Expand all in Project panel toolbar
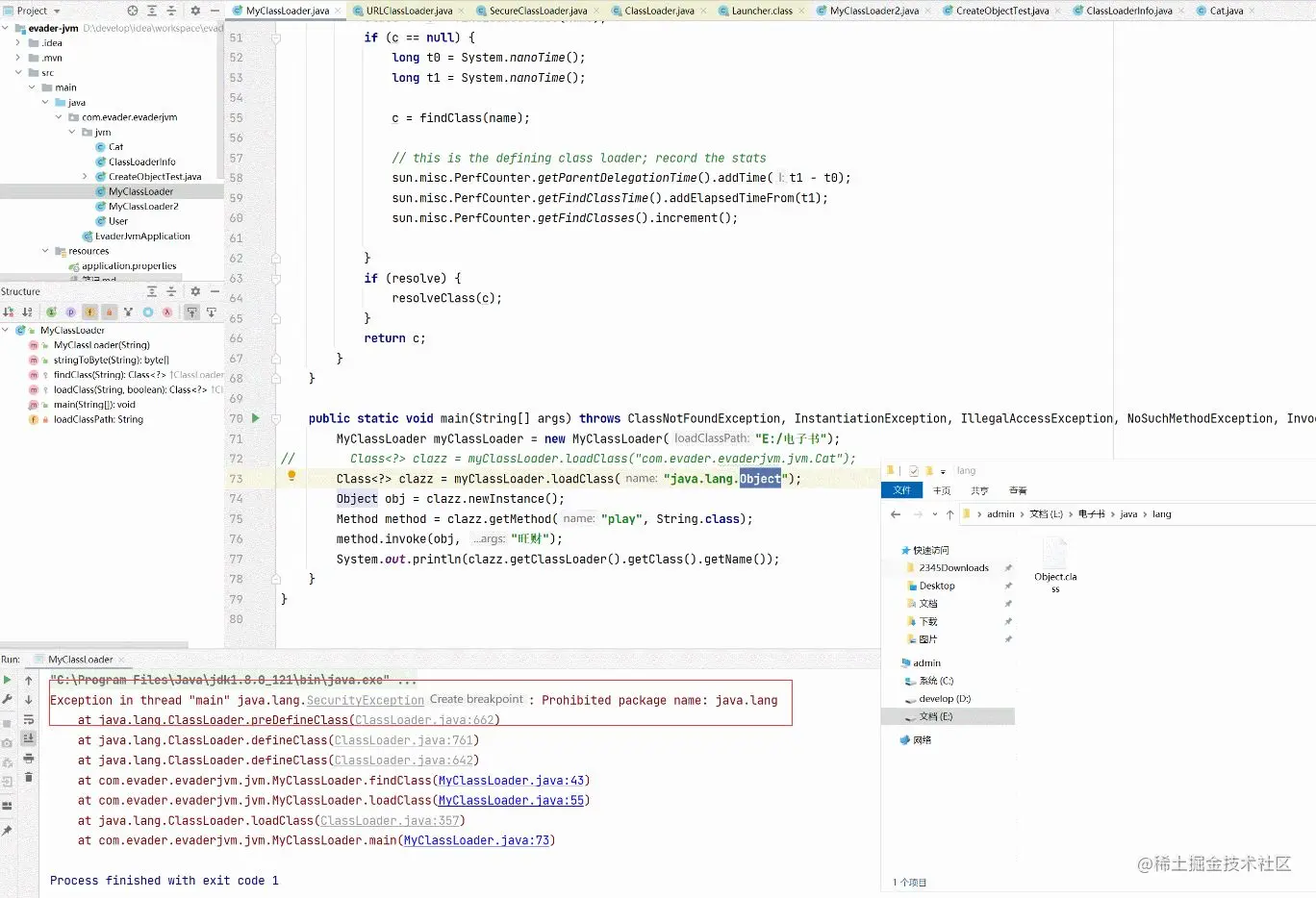 coord(152,11)
